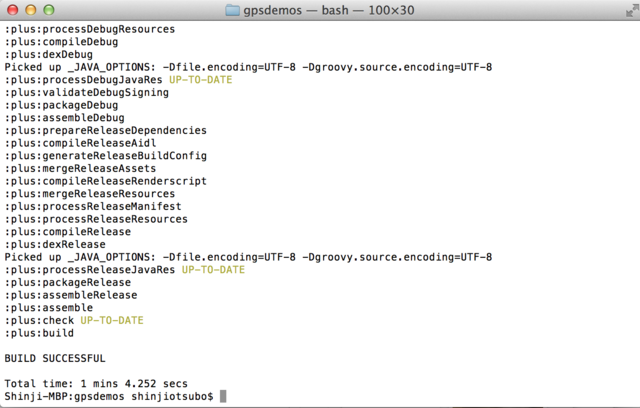Click the UP-TO-DATE label after processReleaseJavaRes
This screenshot has height=408, width=640.
tap(213, 270)
